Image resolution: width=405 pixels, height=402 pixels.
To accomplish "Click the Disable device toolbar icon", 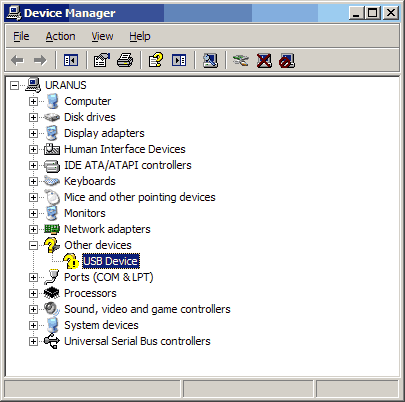I will click(x=287, y=61).
